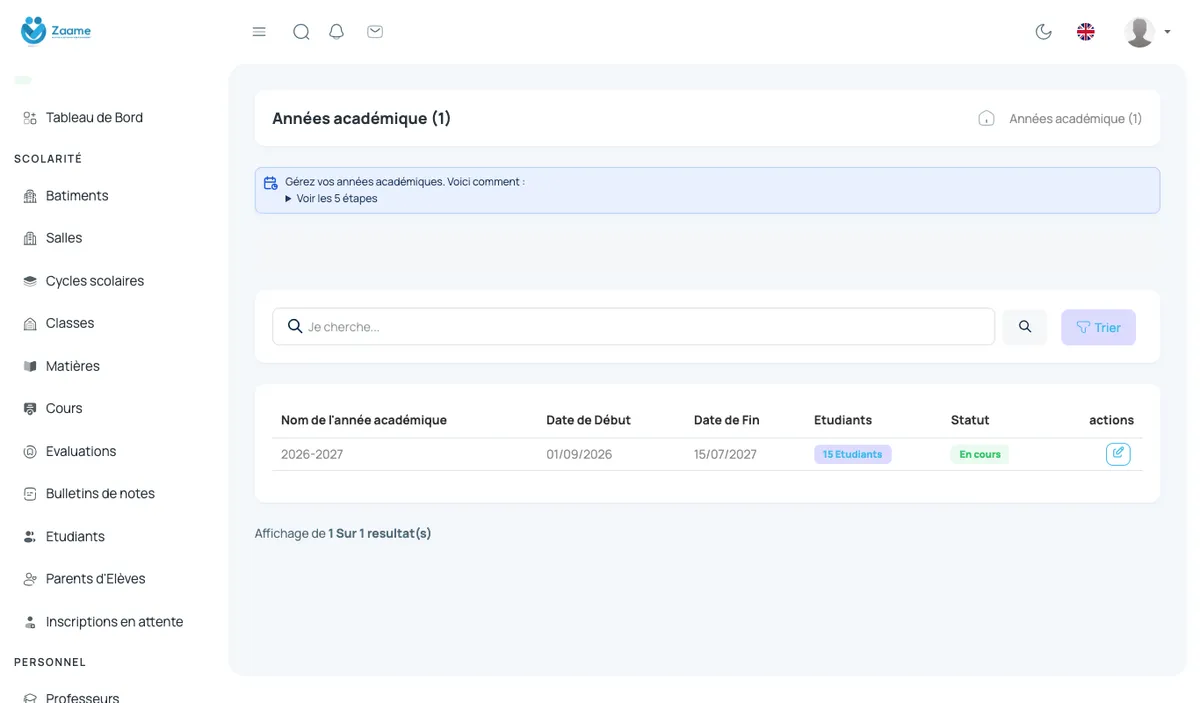Edit the 2026-2027 academic year

[1118, 454]
